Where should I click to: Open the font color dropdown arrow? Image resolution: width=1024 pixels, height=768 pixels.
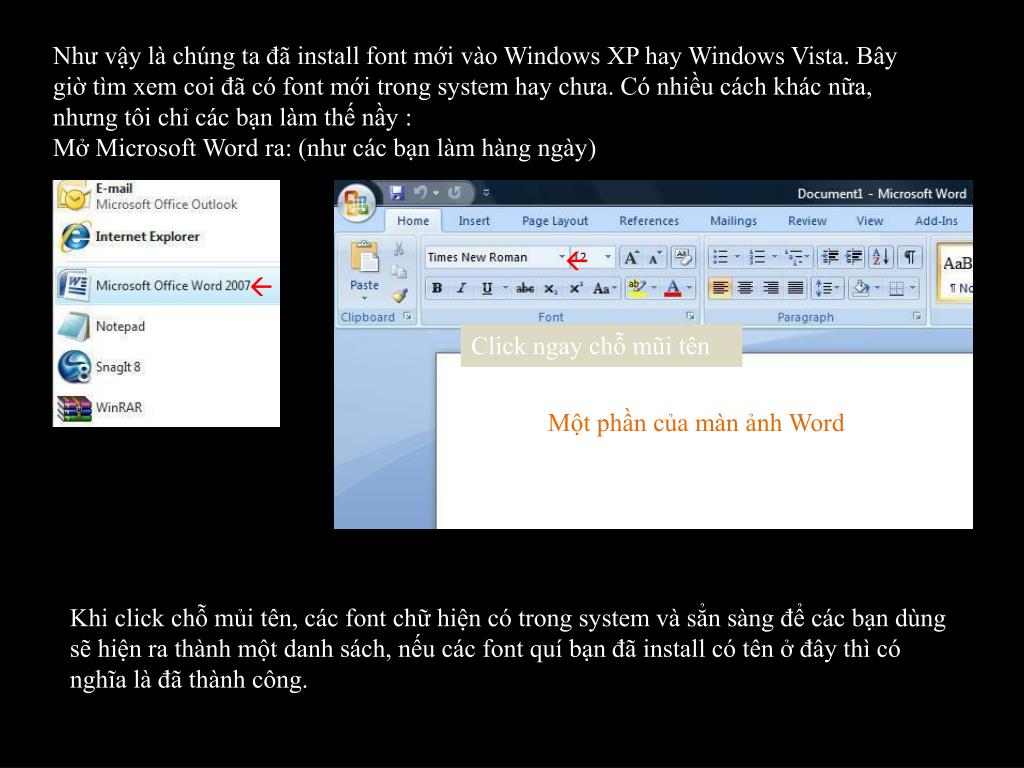[x=689, y=288]
